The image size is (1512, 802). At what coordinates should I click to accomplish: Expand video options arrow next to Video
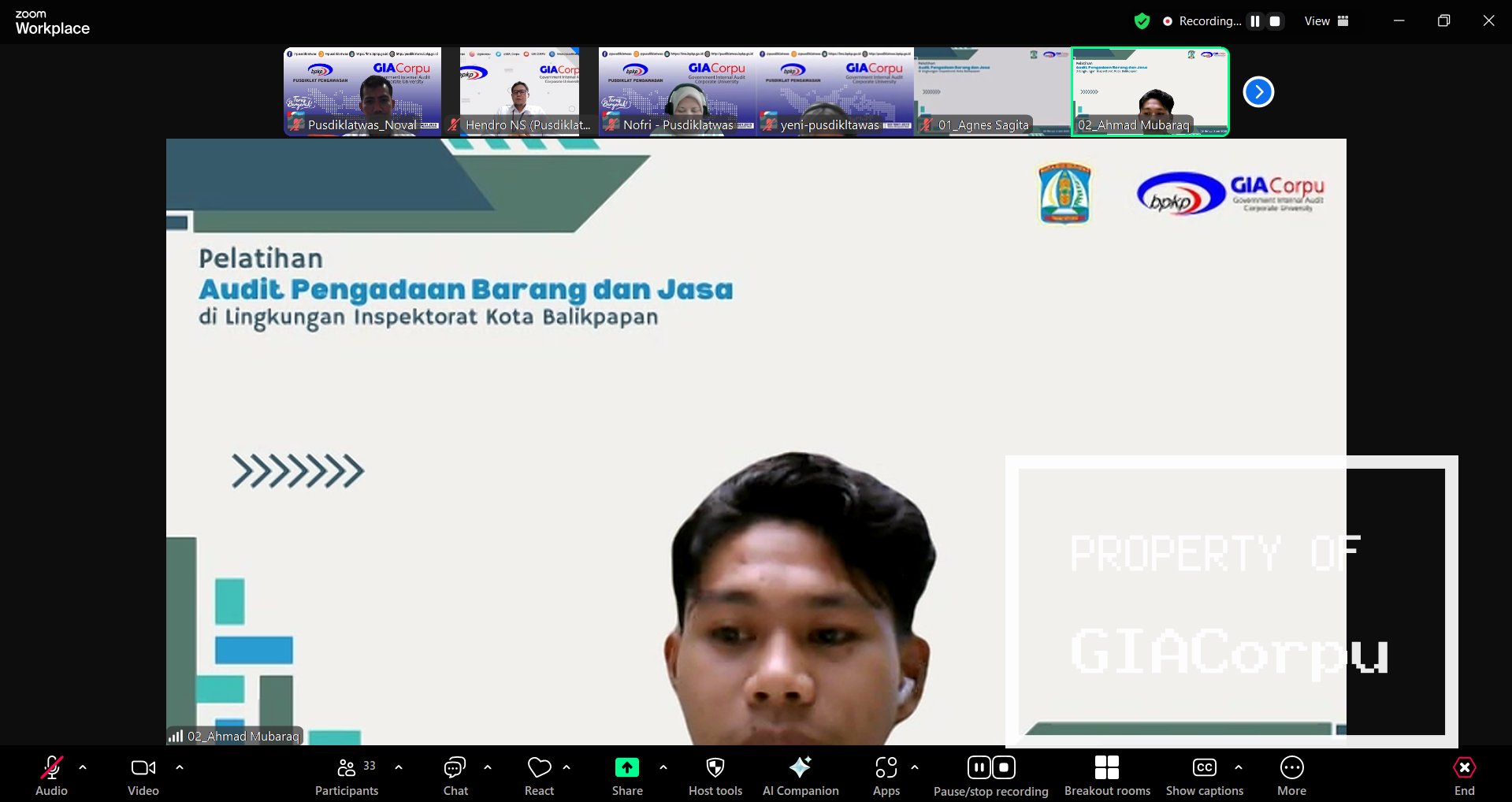click(180, 767)
